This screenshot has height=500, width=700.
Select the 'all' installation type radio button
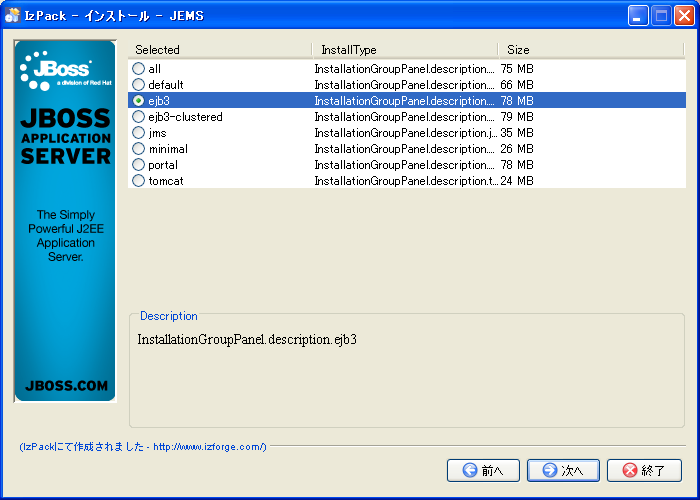(138, 69)
